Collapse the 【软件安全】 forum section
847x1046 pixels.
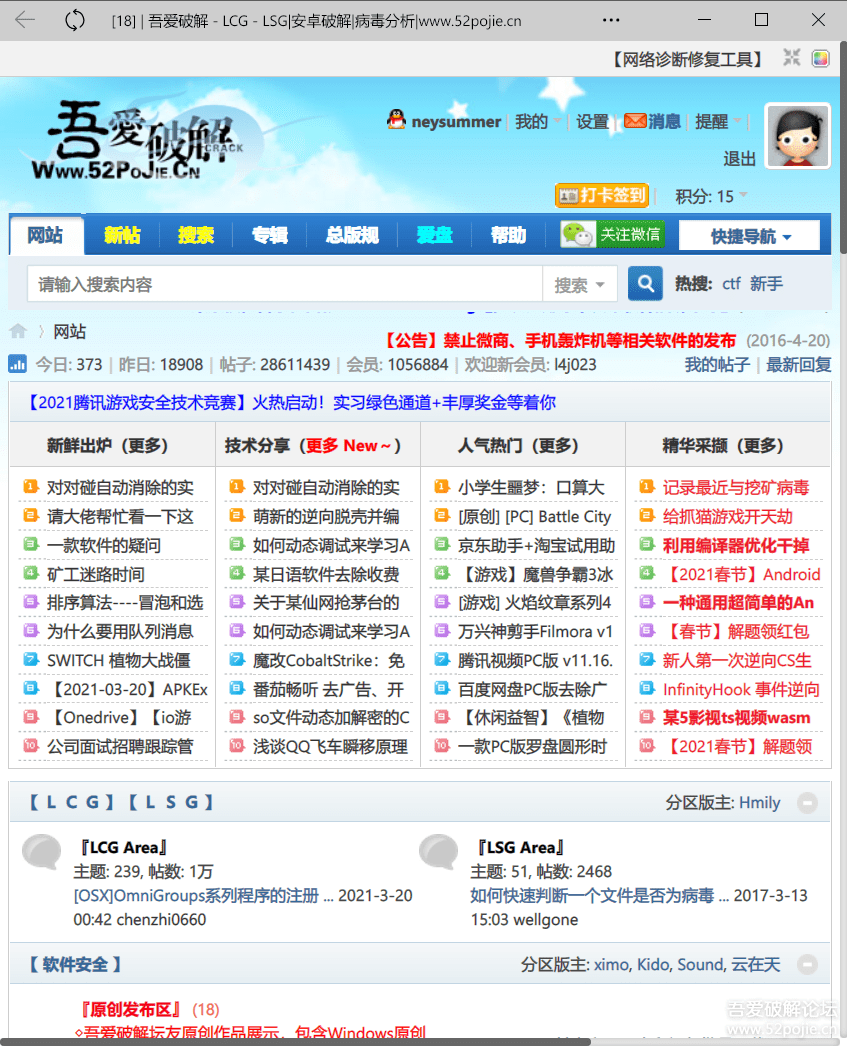coord(808,964)
